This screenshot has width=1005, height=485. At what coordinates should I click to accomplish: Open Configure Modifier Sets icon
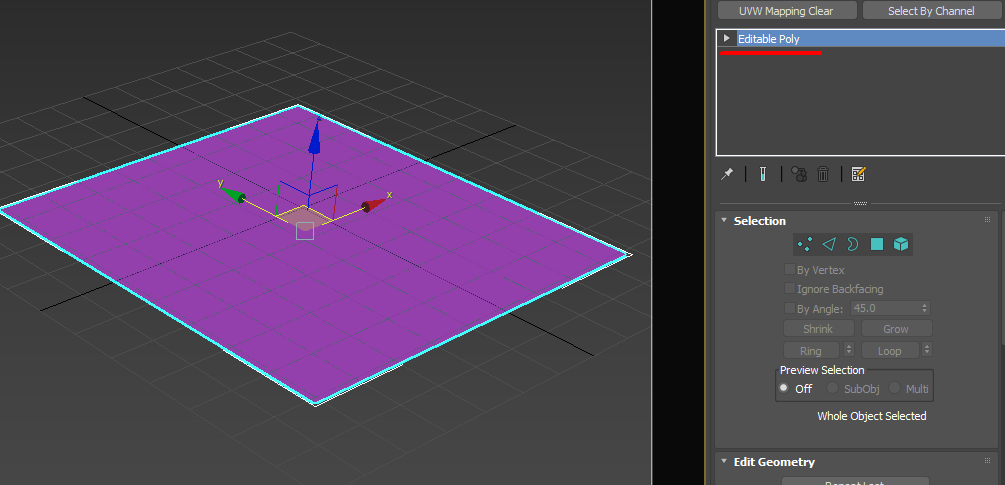click(x=859, y=174)
